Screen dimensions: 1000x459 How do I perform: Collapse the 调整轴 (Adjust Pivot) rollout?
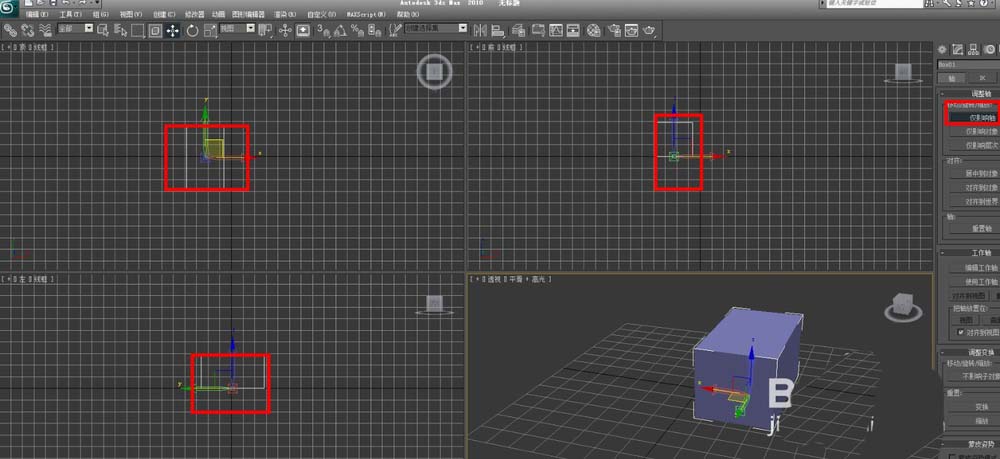click(969, 94)
